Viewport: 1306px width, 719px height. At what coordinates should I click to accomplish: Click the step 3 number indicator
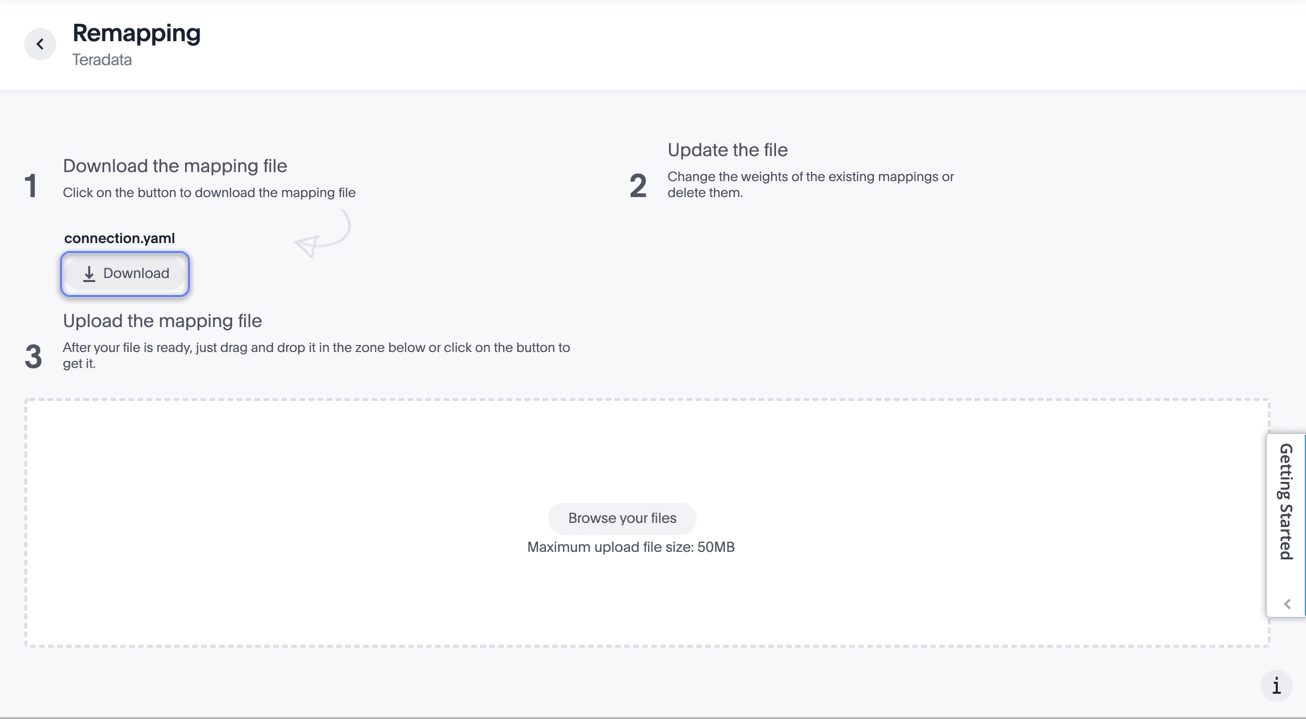(33, 356)
